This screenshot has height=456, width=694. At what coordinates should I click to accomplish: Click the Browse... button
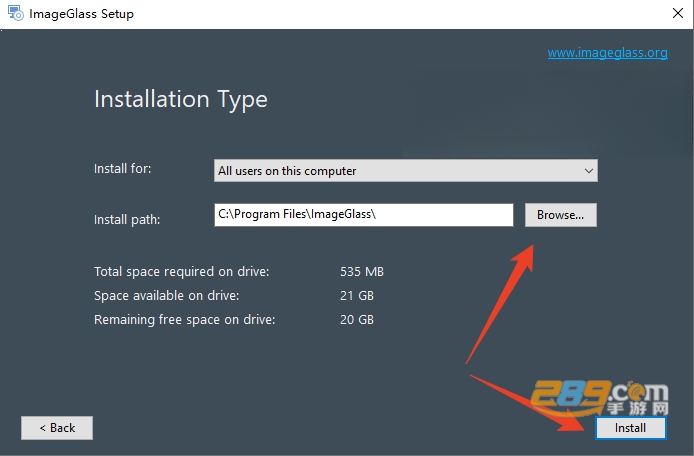point(561,215)
